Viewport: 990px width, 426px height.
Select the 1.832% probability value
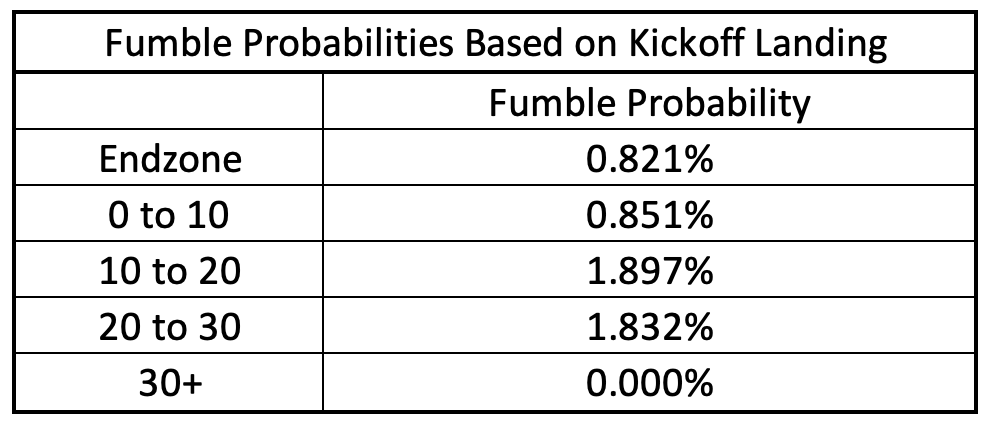[649, 327]
